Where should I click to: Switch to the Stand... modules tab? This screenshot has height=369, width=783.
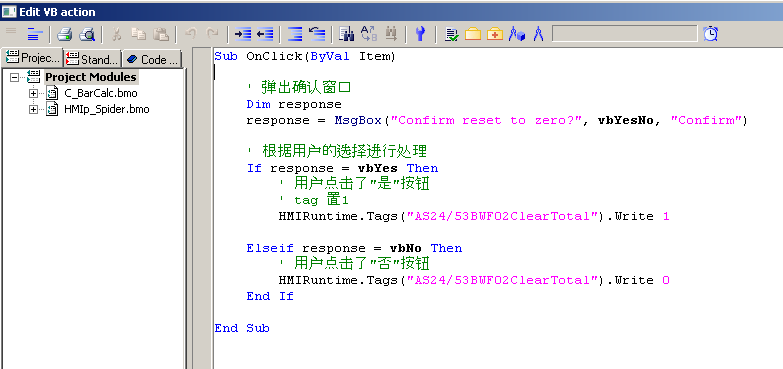92,59
